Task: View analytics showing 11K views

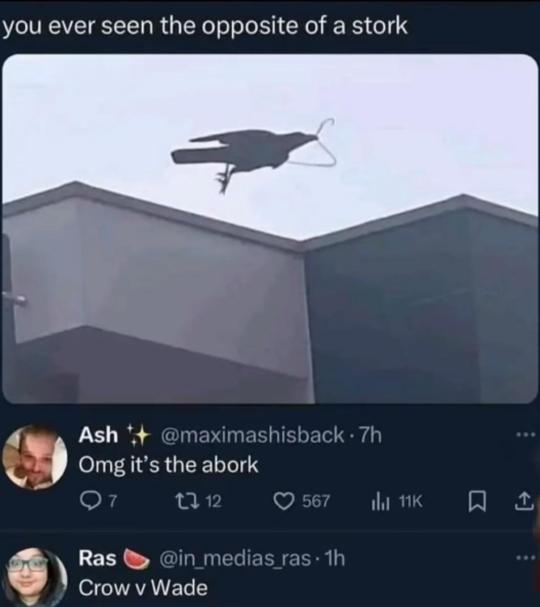Action: [x=397, y=502]
